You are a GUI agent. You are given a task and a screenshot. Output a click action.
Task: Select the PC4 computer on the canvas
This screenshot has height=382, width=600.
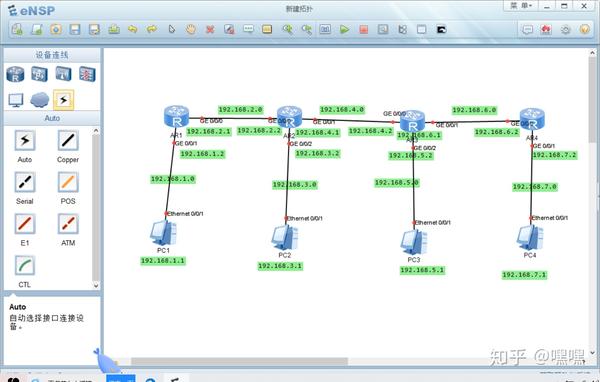(530, 238)
